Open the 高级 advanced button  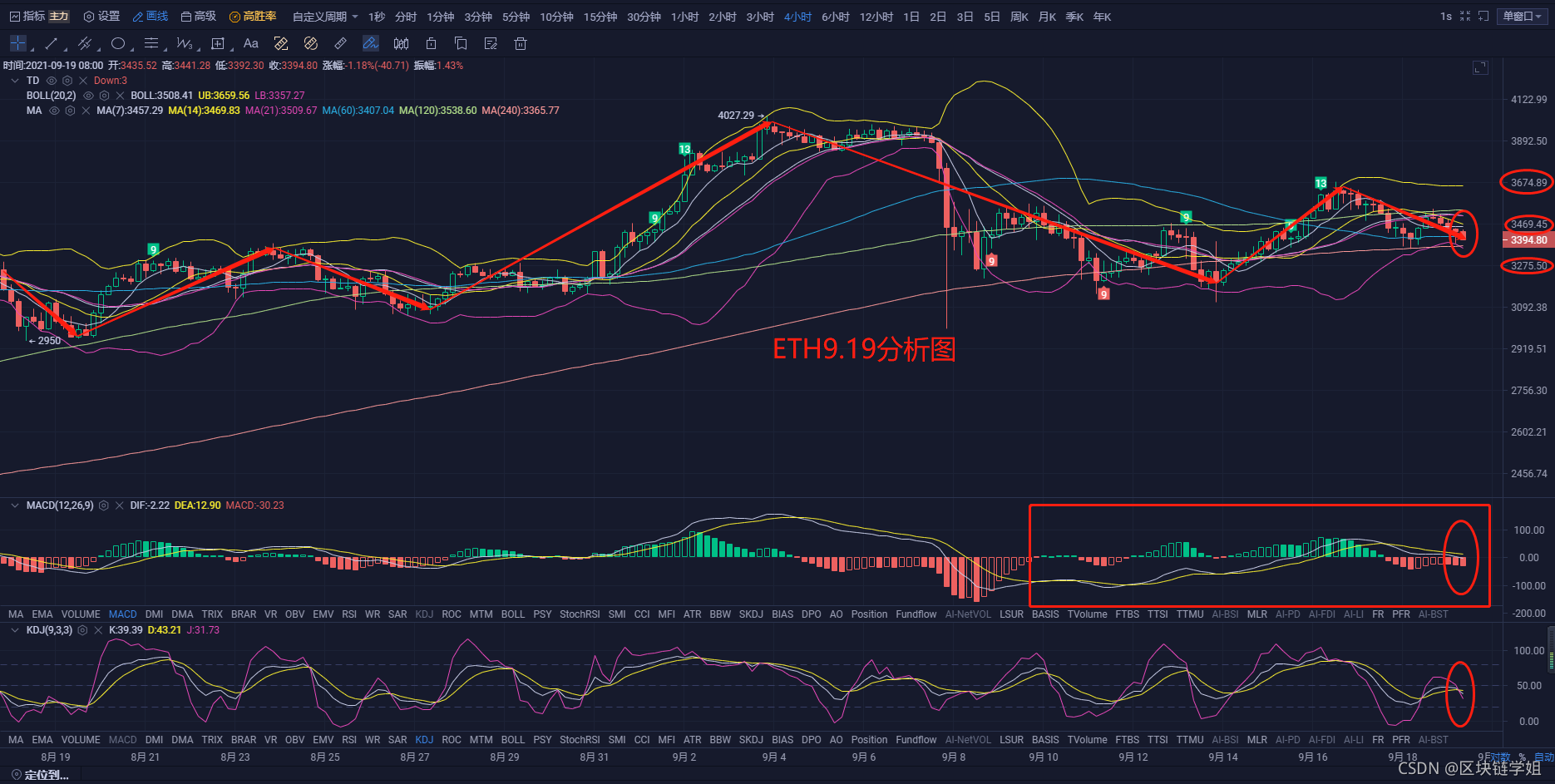point(199,16)
